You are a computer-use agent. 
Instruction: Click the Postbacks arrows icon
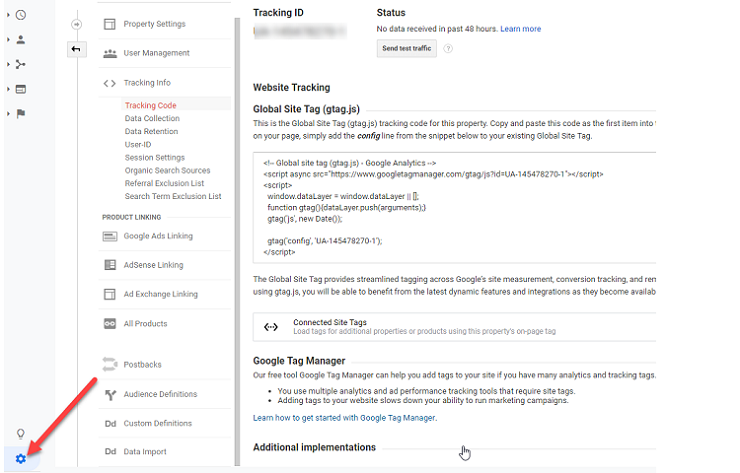[109, 364]
